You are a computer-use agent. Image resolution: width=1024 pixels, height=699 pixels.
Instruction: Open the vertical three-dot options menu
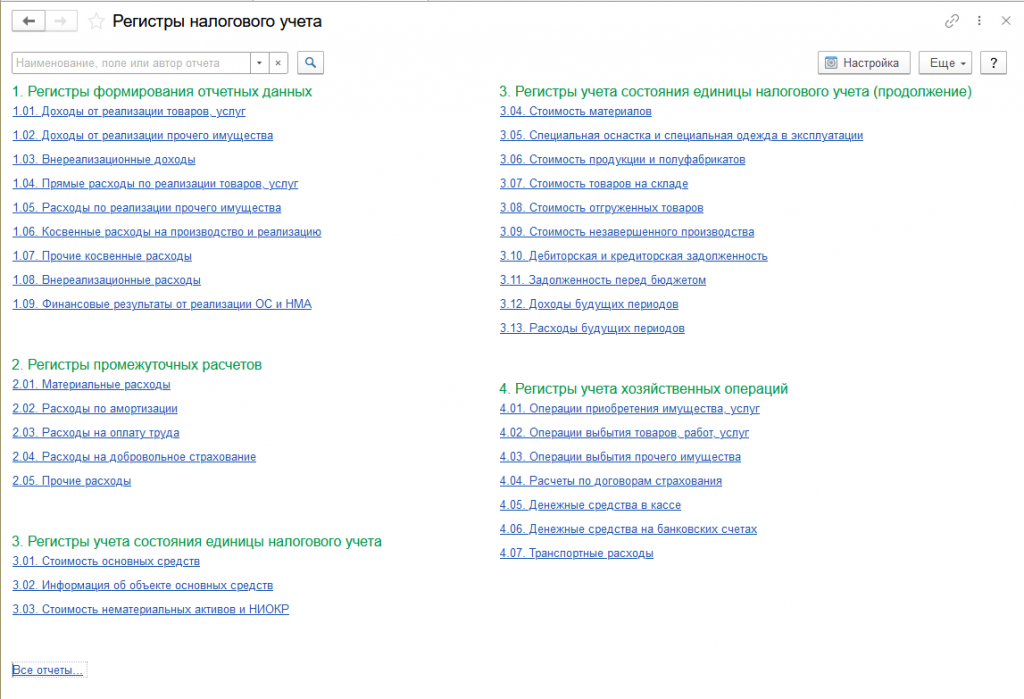pos(978,21)
